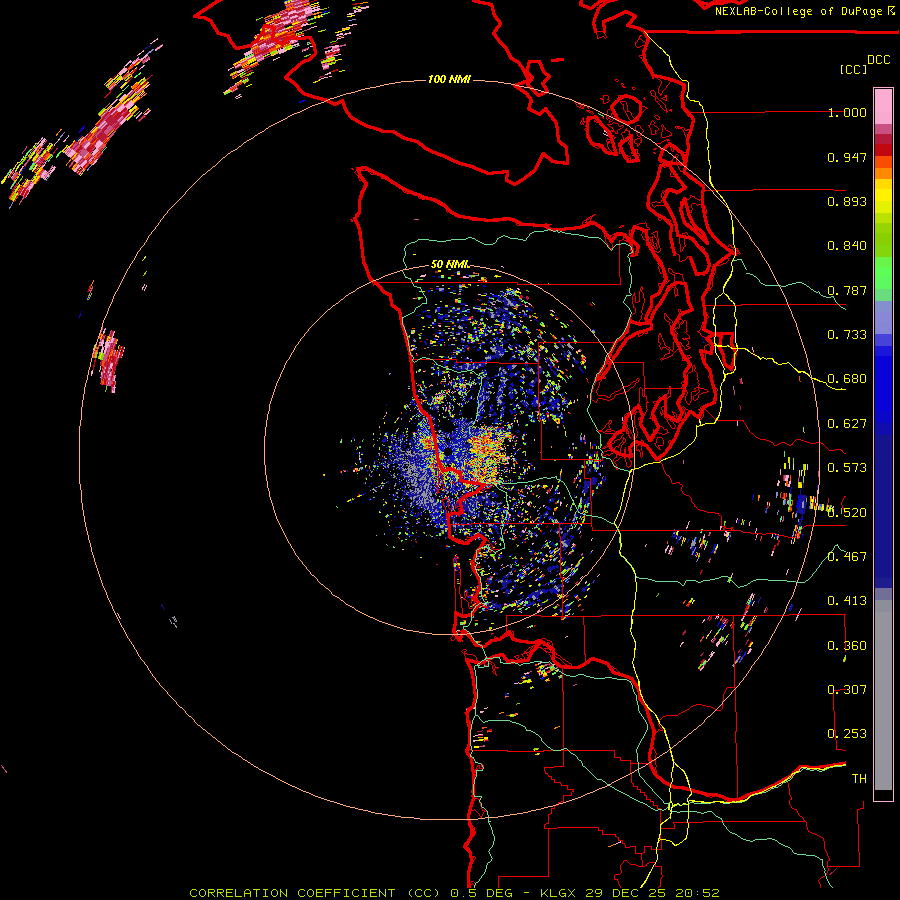Click the 50 NMI range ring label
Viewport: 900px width, 900px height.
pyautogui.click(x=449, y=264)
